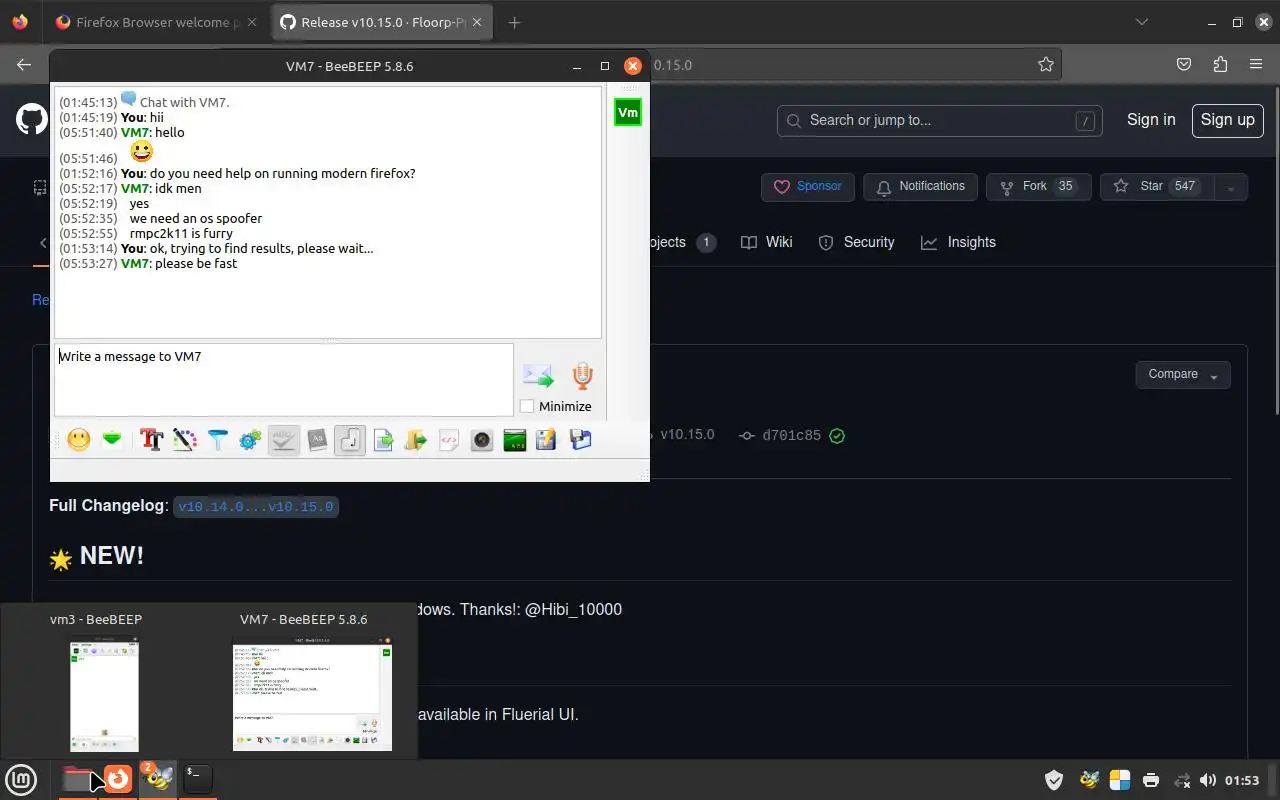The height and width of the screenshot is (800, 1280).
Task: Click the Sponsor heart button
Action: point(808,187)
